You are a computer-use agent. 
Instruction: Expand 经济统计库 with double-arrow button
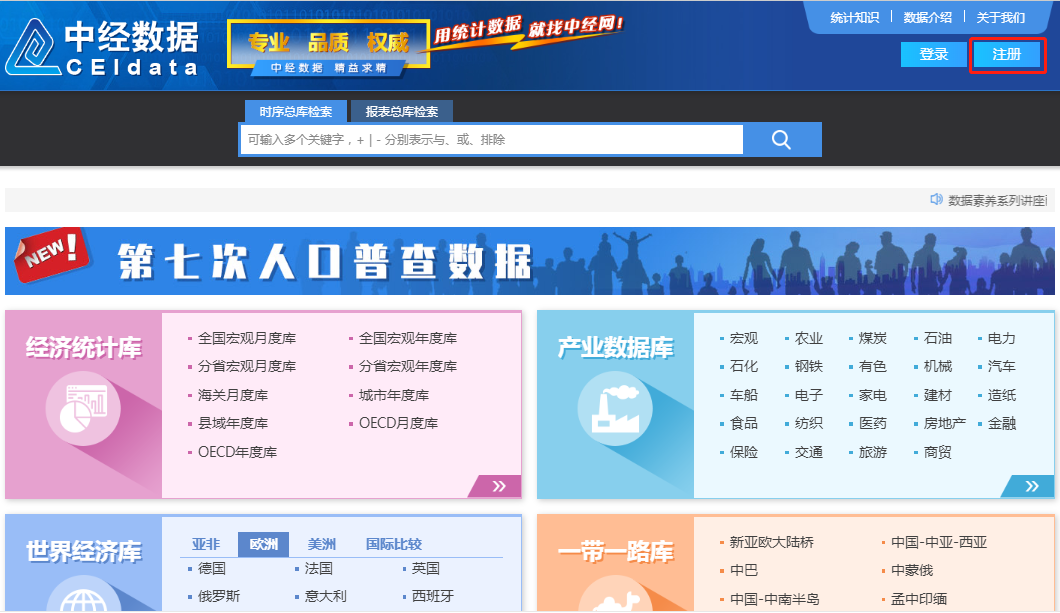pyautogui.click(x=494, y=486)
